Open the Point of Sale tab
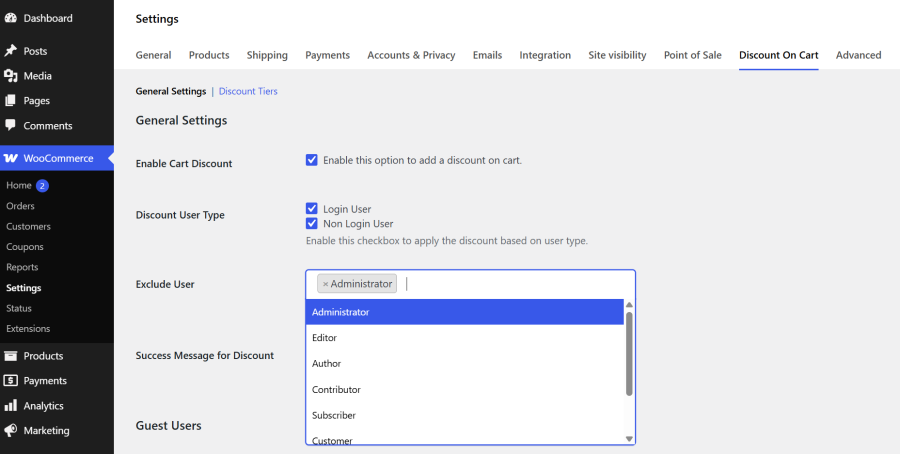 pos(692,55)
